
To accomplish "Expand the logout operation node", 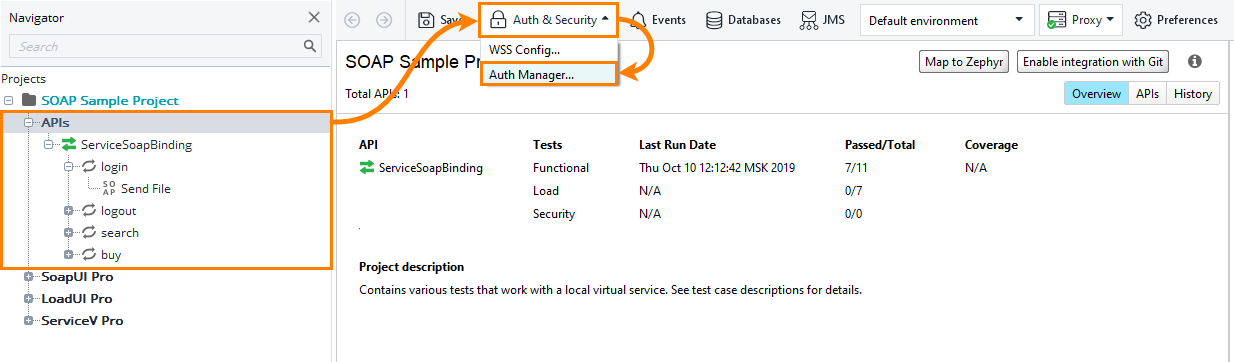I will pos(68,211).
